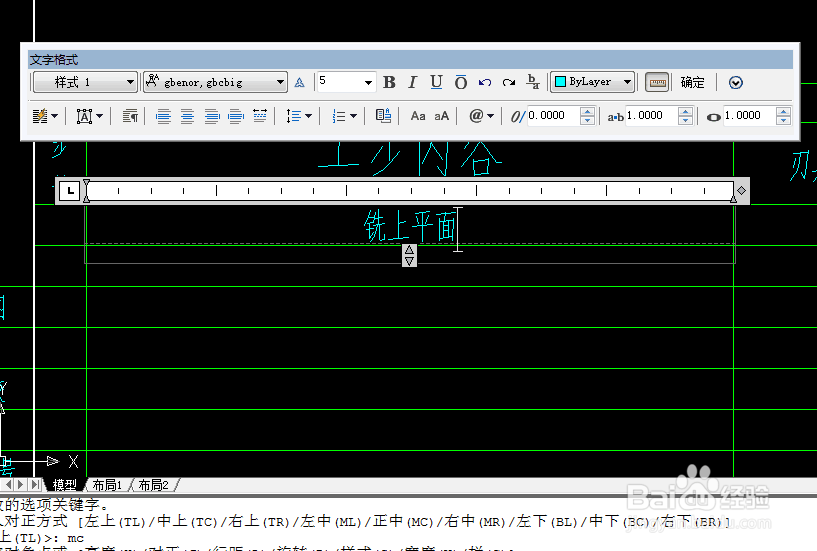Viewport: 817px width, 551px height.
Task: Click the 文字格式 toolbar title bar
Action: [x=411, y=59]
